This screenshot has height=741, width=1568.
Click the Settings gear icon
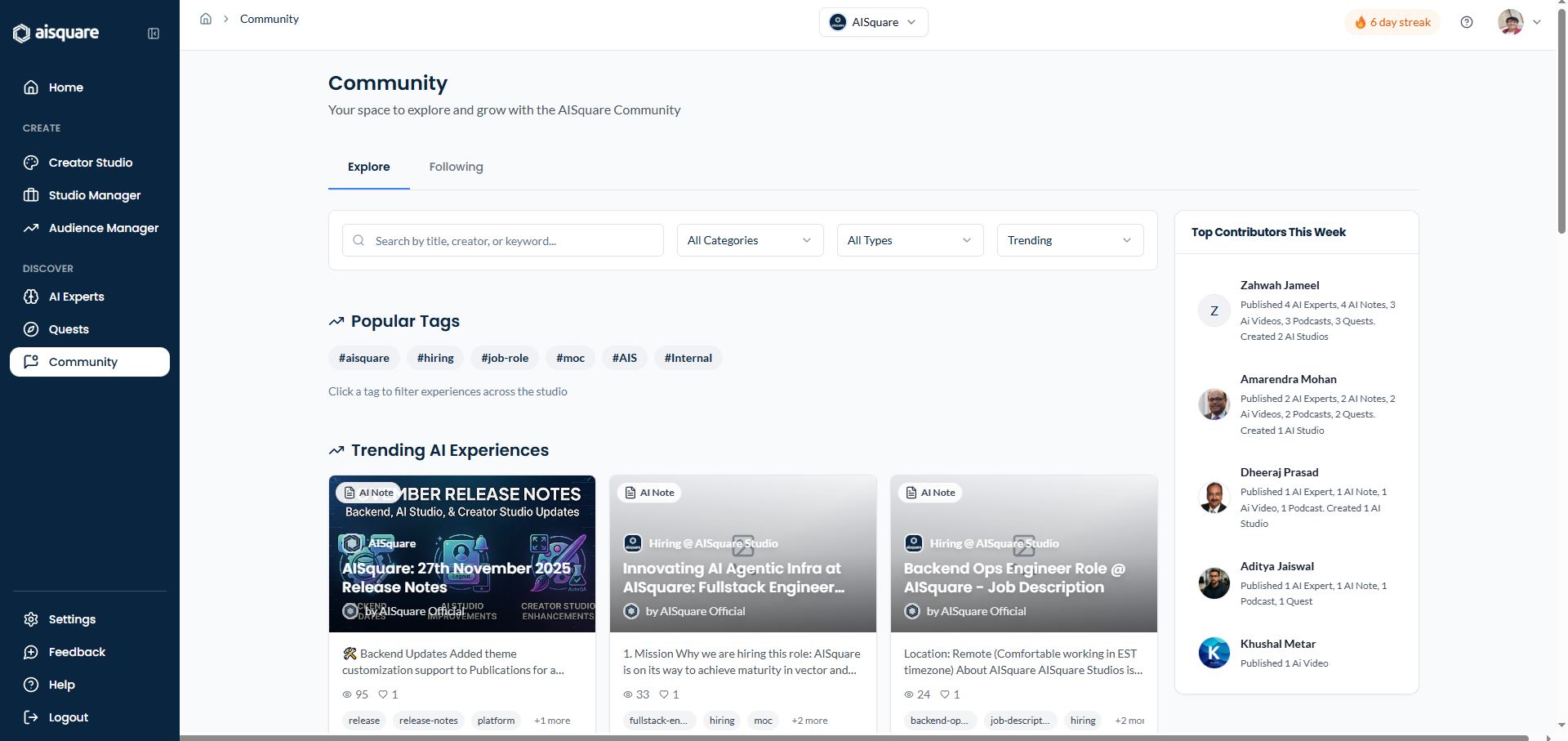(31, 619)
